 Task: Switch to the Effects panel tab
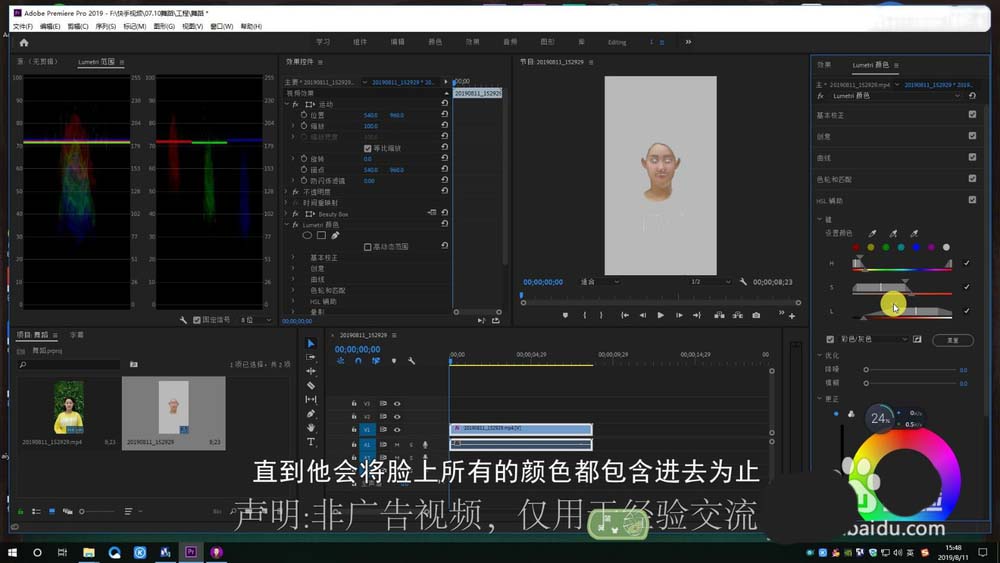(824, 64)
